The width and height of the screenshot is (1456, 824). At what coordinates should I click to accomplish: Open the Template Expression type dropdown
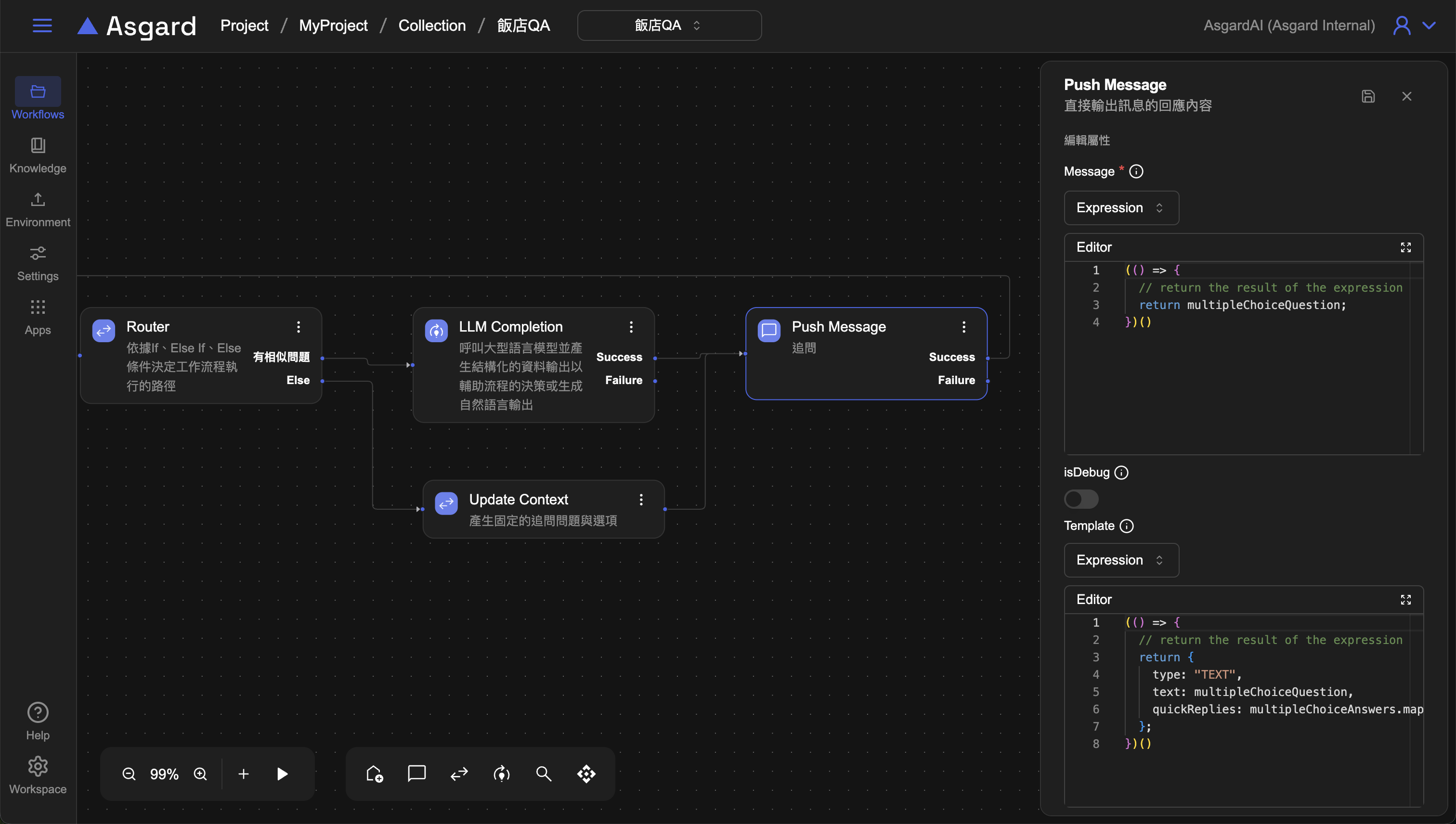tap(1121, 560)
